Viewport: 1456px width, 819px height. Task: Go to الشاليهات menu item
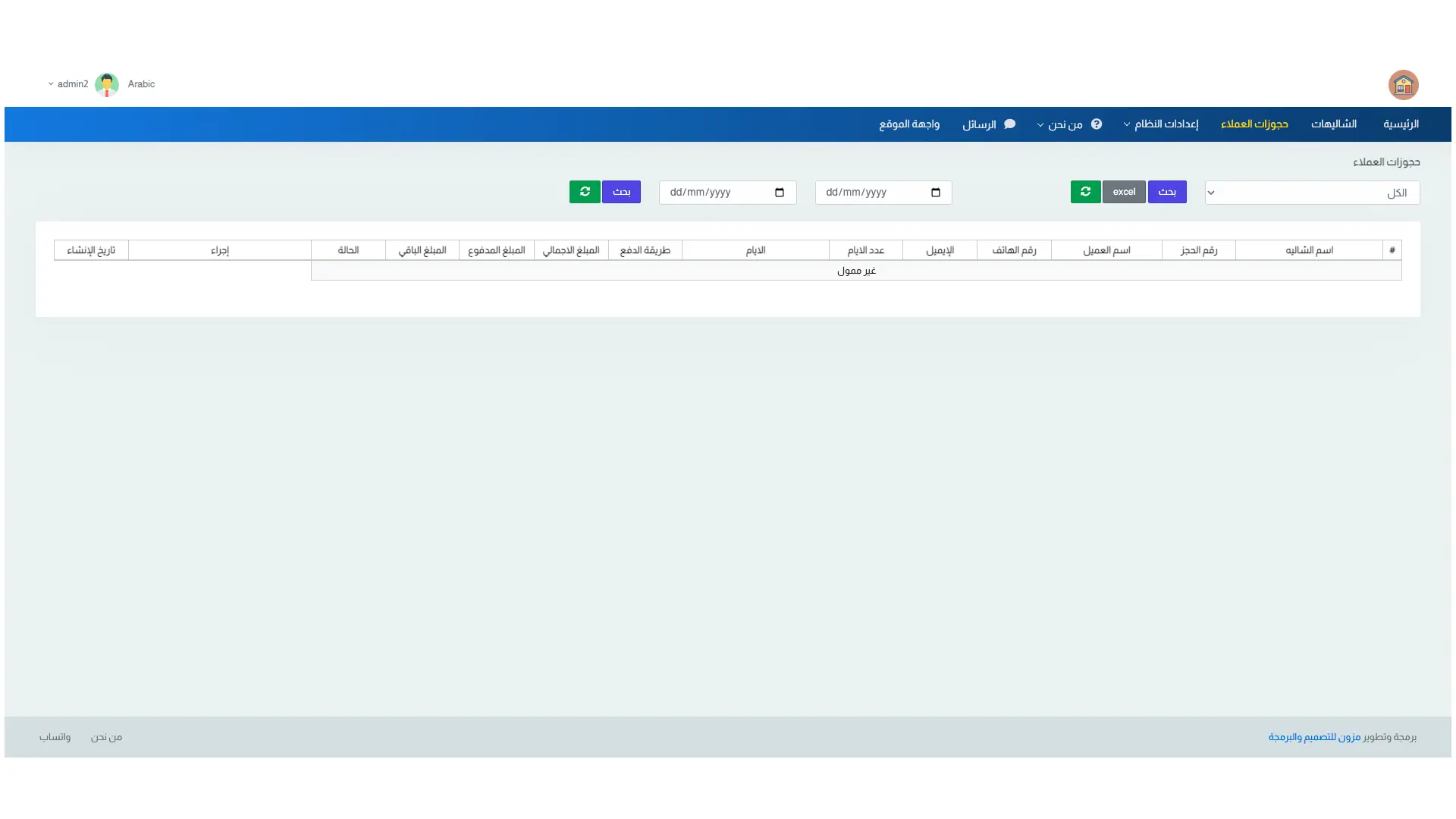(1333, 124)
